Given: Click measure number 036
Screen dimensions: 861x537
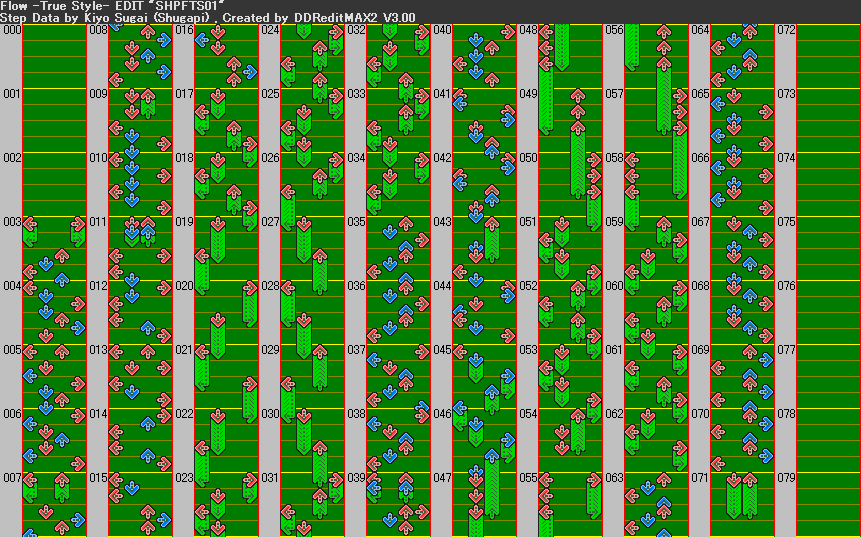Looking at the screenshot, I should pyautogui.click(x=356, y=286).
